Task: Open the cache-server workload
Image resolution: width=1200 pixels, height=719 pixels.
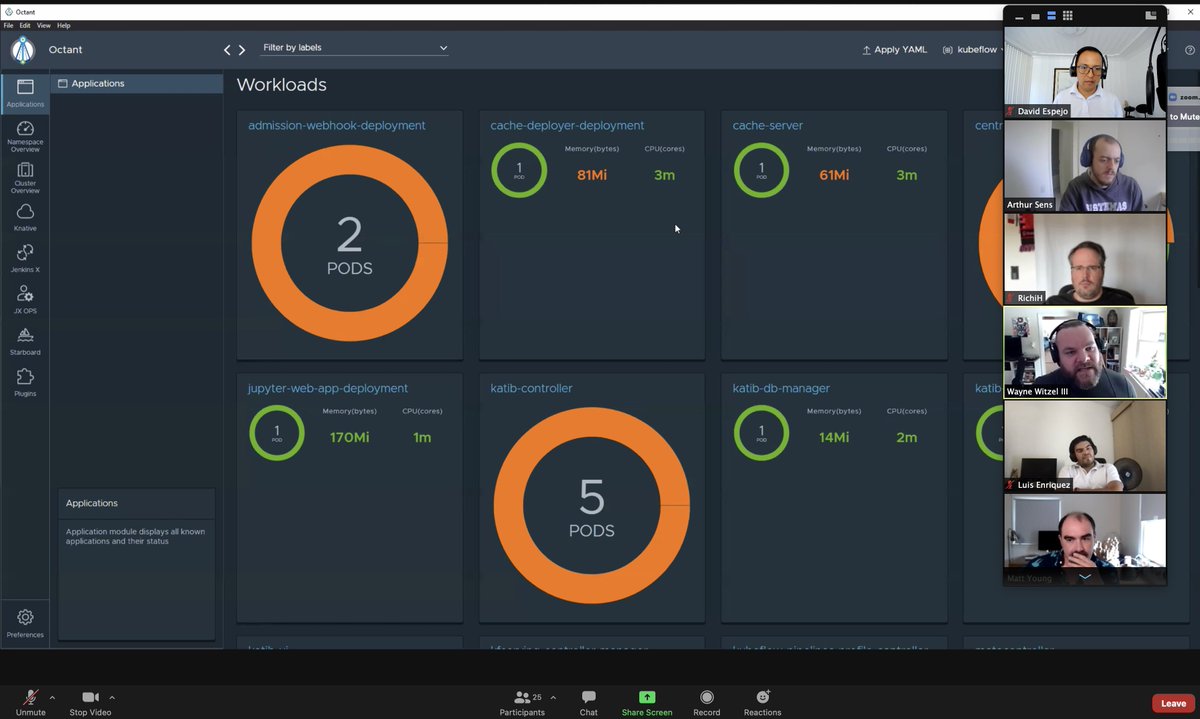Action: point(767,126)
